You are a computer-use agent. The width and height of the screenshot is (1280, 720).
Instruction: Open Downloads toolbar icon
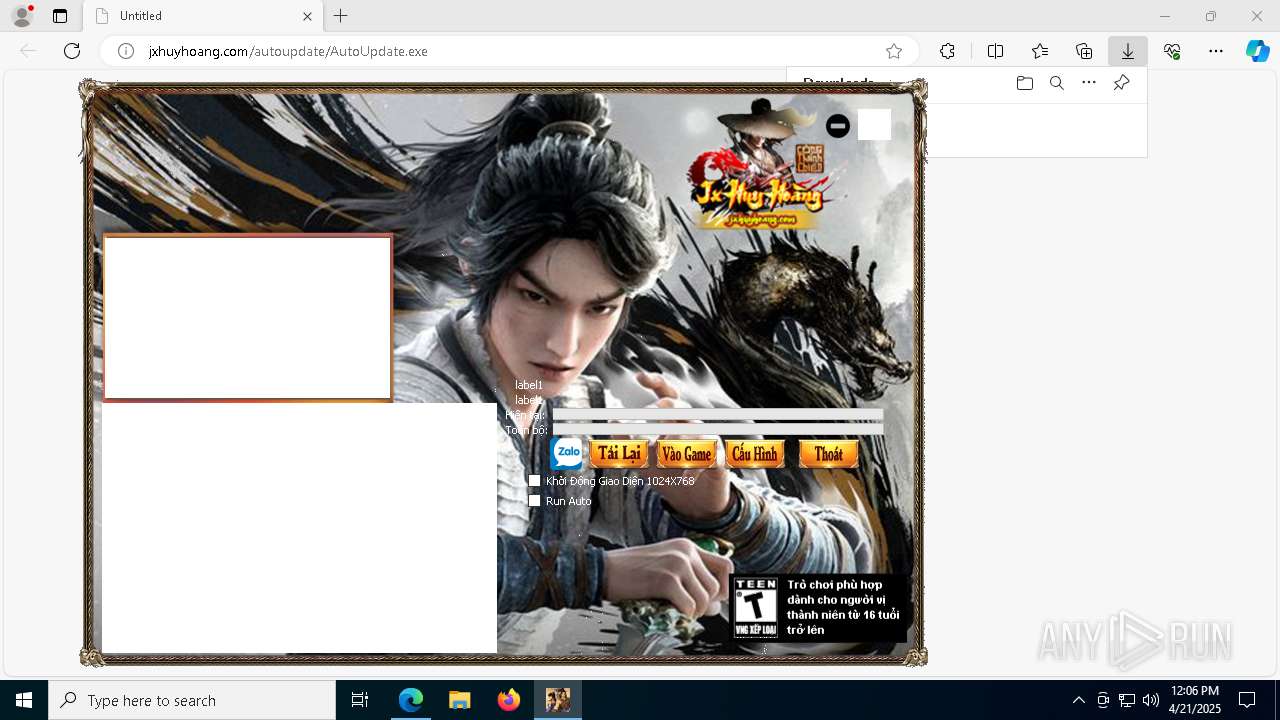click(1128, 51)
